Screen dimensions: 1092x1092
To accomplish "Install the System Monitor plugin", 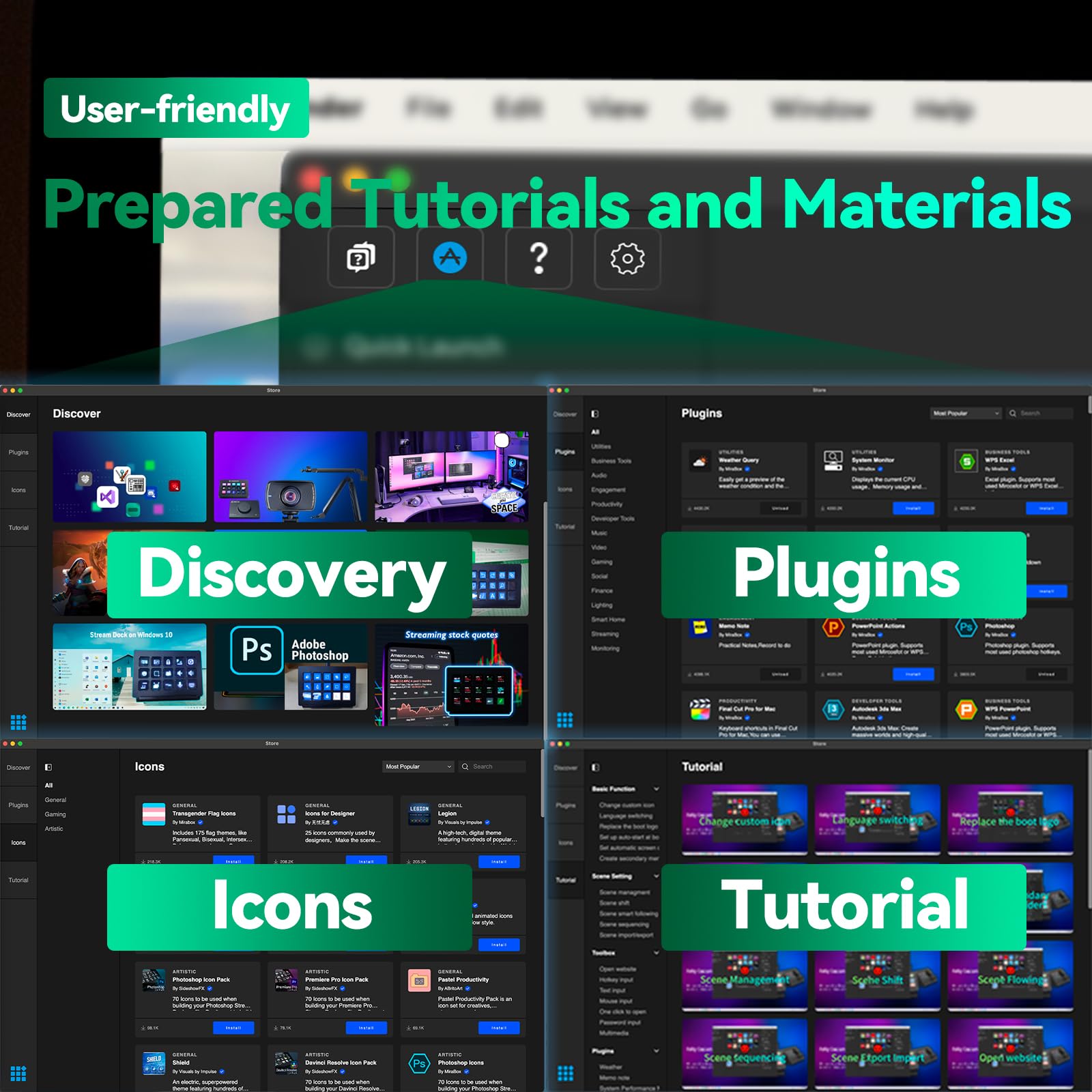I will click(x=913, y=508).
